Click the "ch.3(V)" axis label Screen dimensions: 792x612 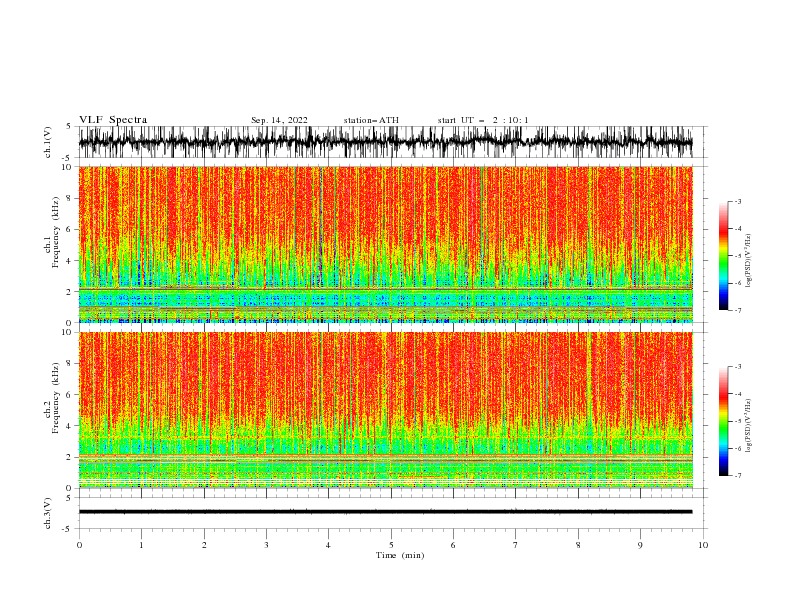(48, 513)
